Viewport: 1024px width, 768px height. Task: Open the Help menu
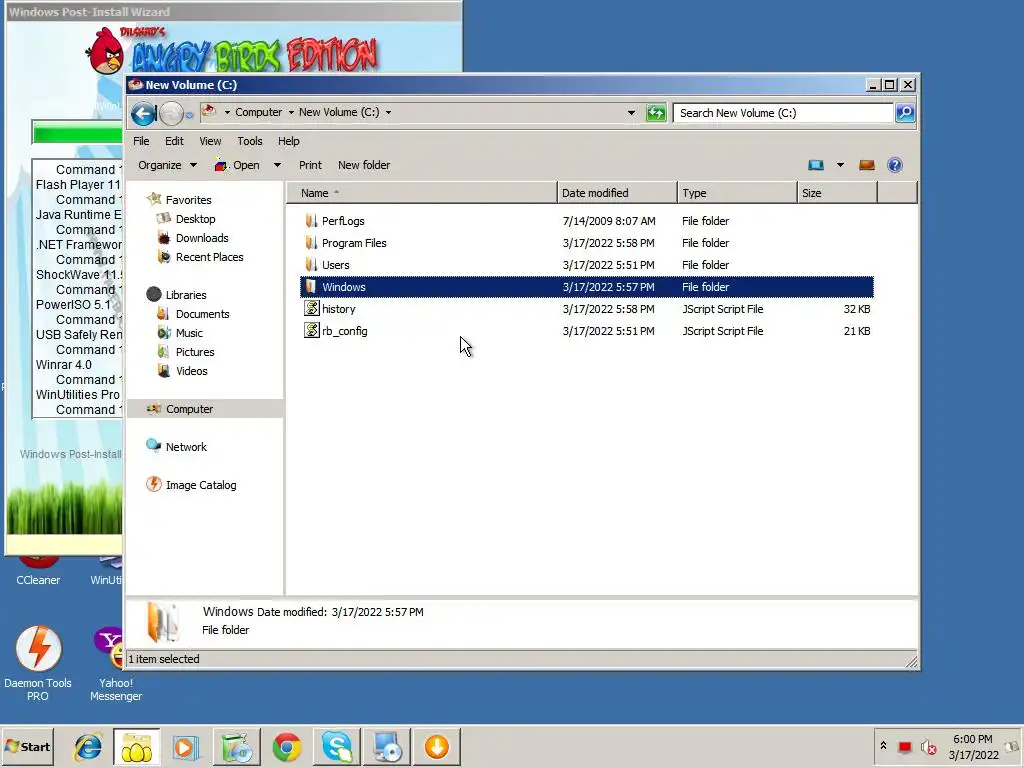point(289,141)
